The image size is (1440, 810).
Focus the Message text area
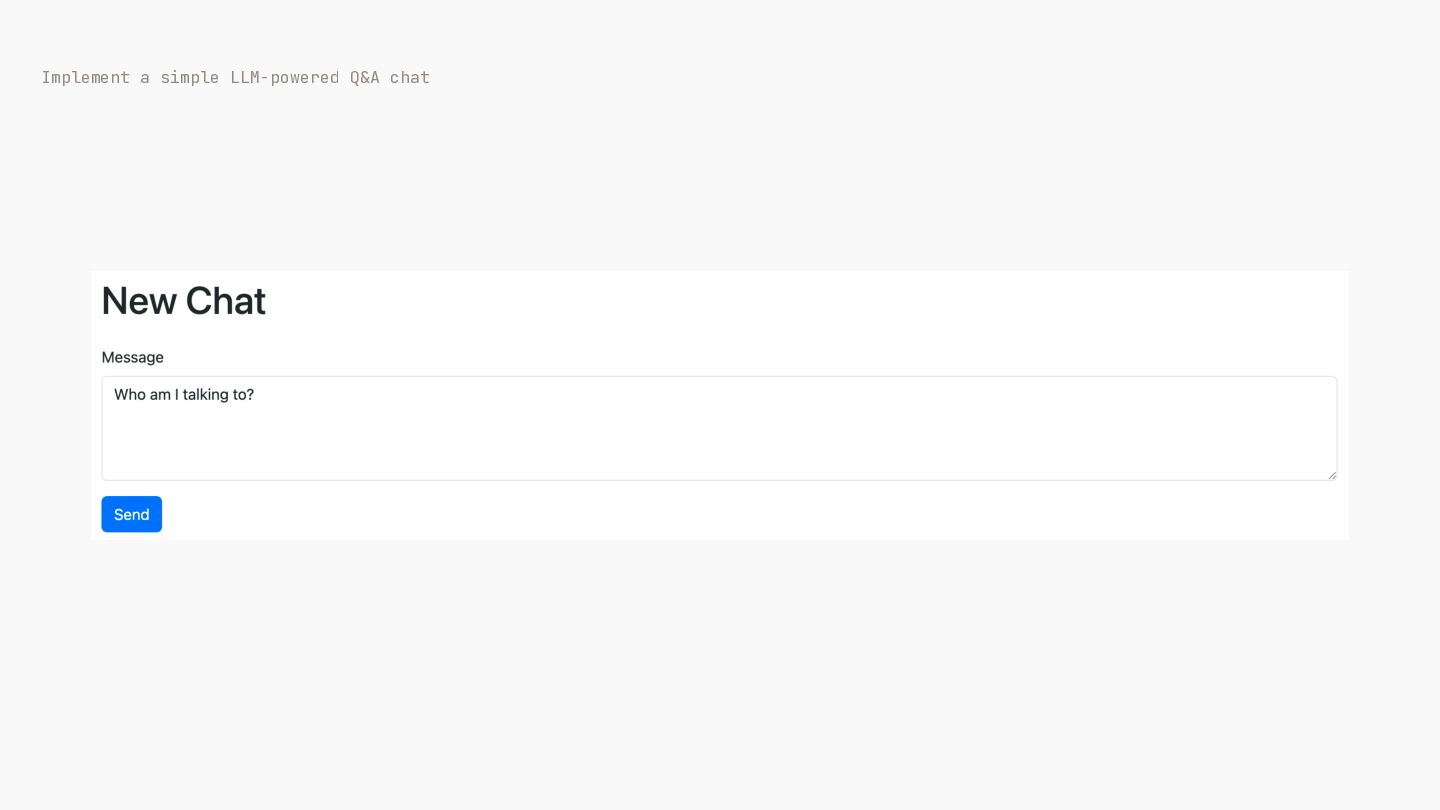click(x=719, y=428)
